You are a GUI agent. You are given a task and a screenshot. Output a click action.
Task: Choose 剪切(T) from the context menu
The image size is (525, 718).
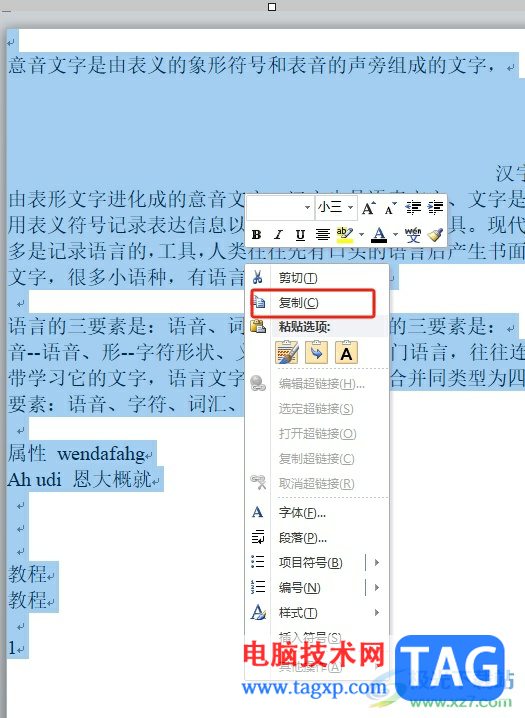(317, 277)
